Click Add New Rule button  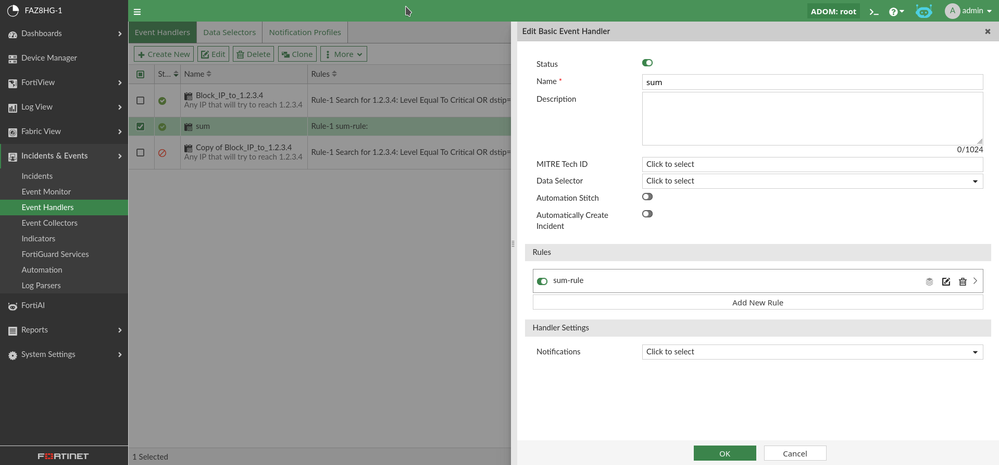pos(757,302)
